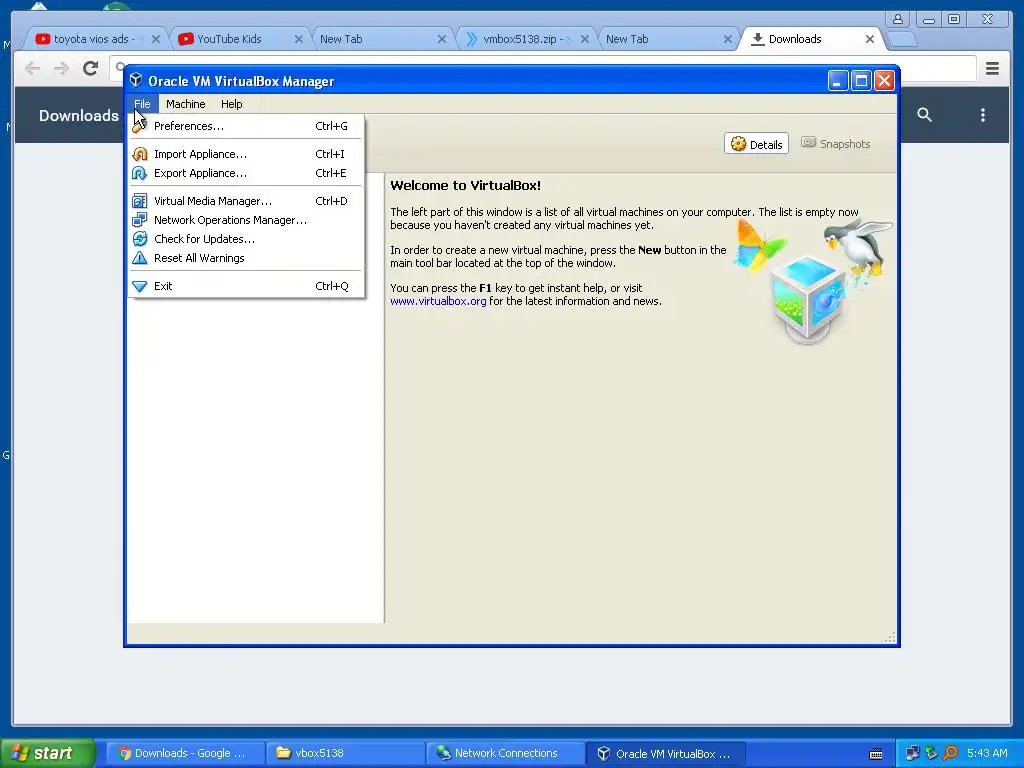The image size is (1024, 768).
Task: Click the Exit arrow icon
Action: [140, 286]
